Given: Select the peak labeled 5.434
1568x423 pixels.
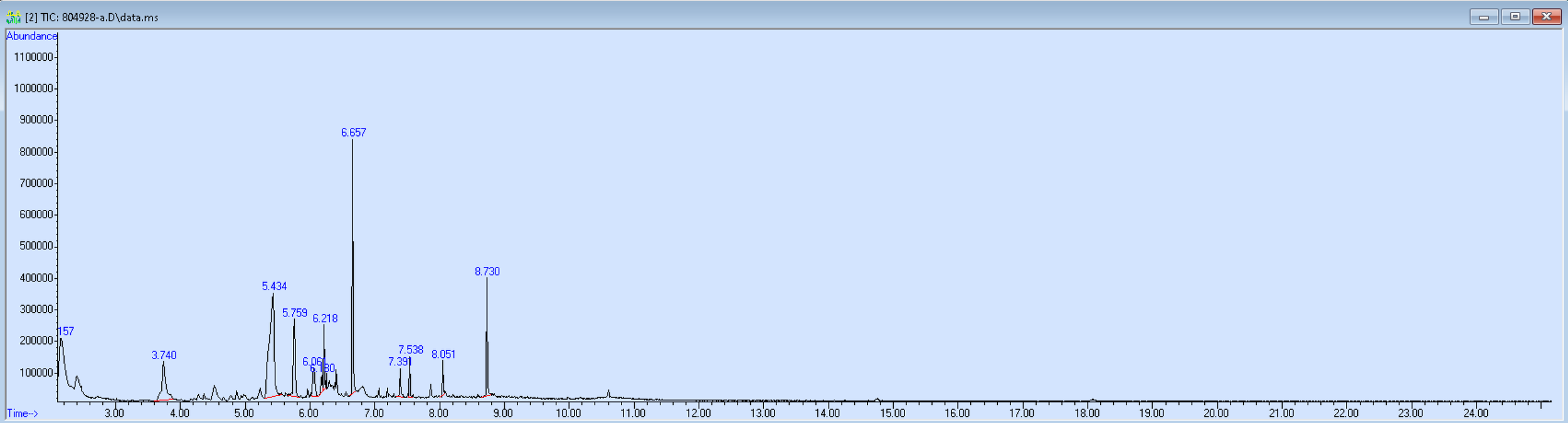Looking at the screenshot, I should point(274,286).
